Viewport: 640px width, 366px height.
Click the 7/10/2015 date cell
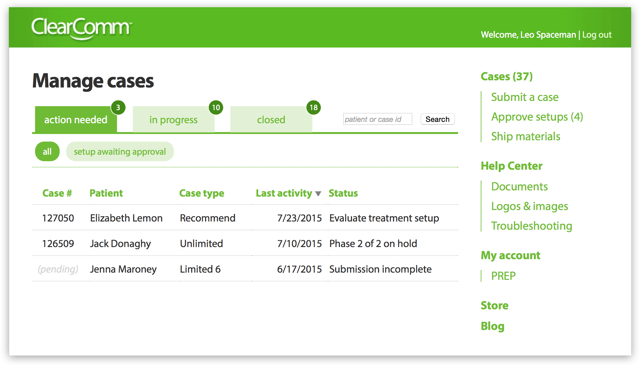(299, 244)
